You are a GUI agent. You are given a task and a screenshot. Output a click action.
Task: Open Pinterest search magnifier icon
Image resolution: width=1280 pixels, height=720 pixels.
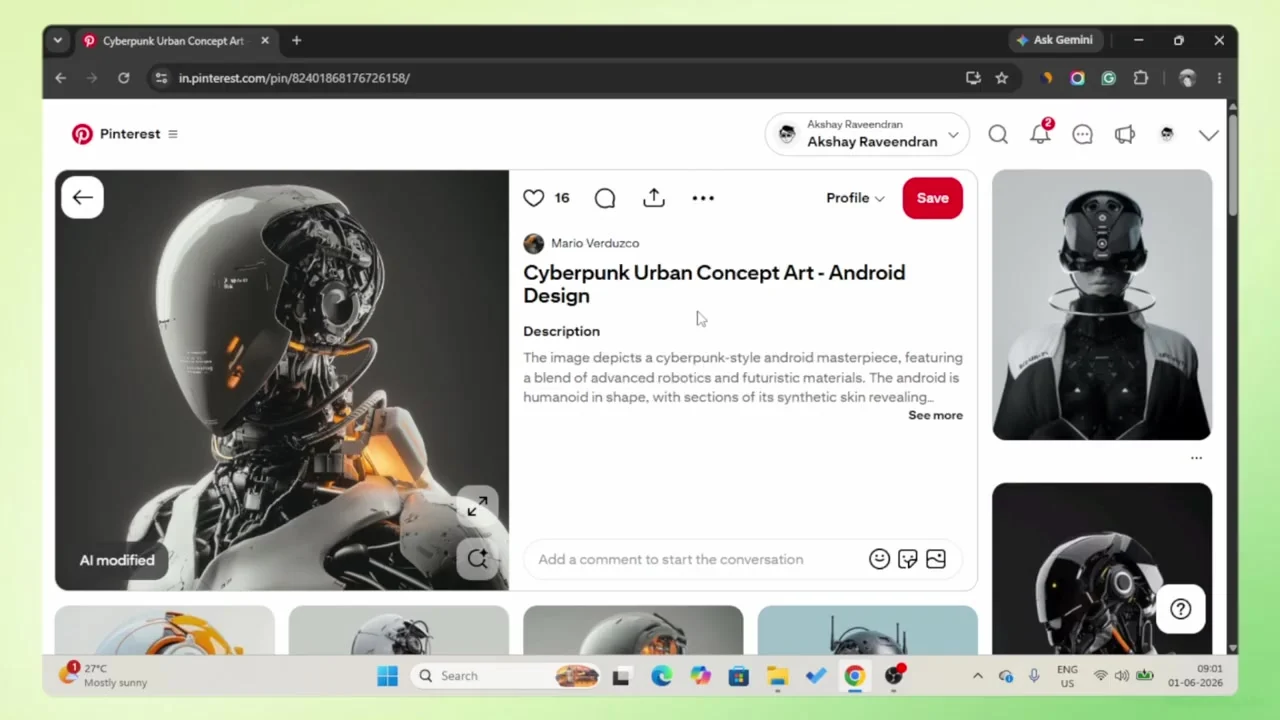tap(998, 134)
